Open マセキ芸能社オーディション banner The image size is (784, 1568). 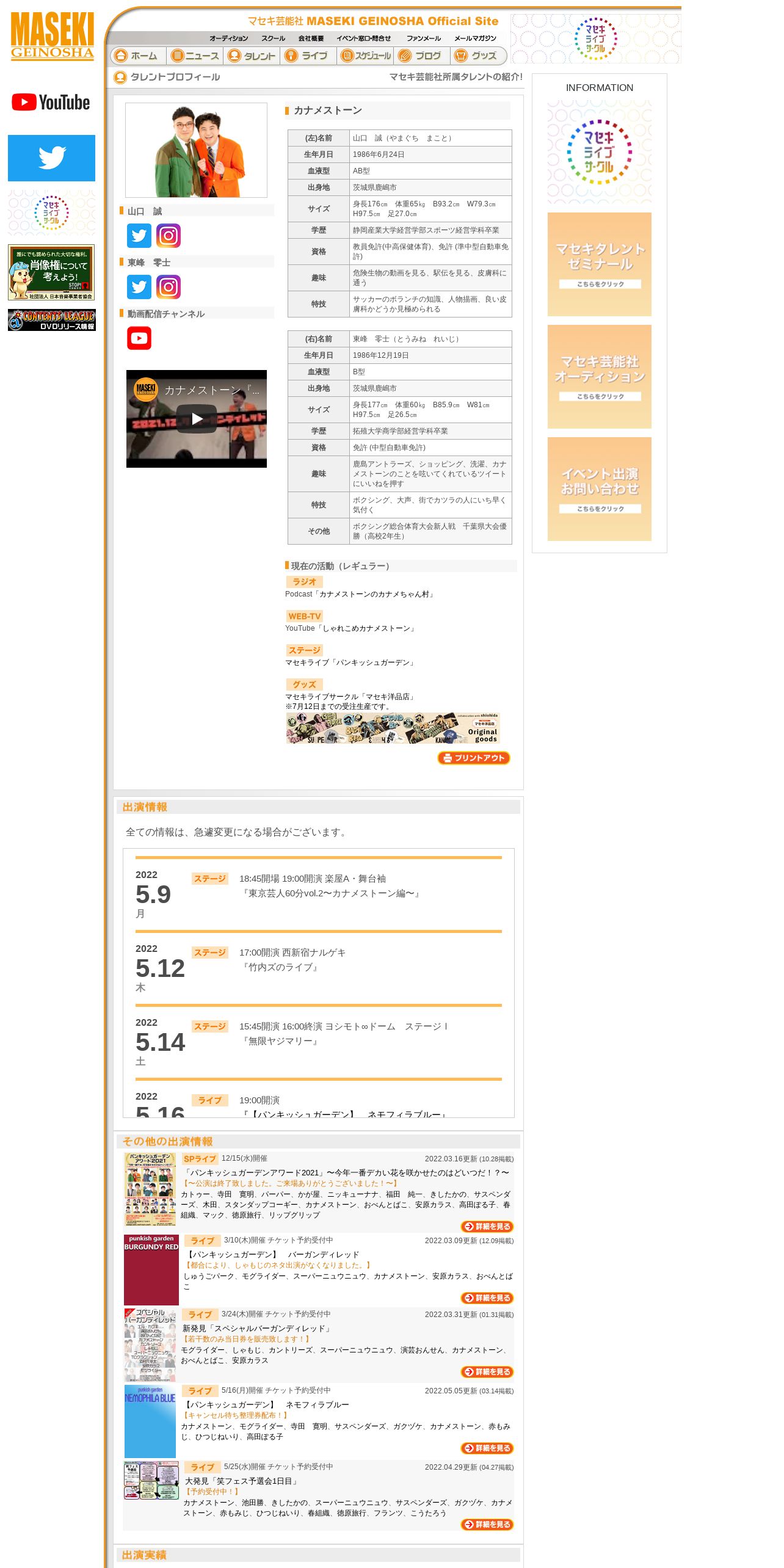(x=600, y=377)
